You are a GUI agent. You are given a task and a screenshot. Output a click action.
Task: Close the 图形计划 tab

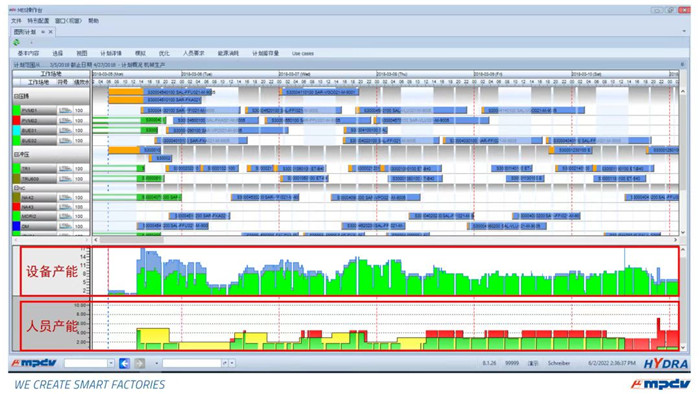point(50,32)
